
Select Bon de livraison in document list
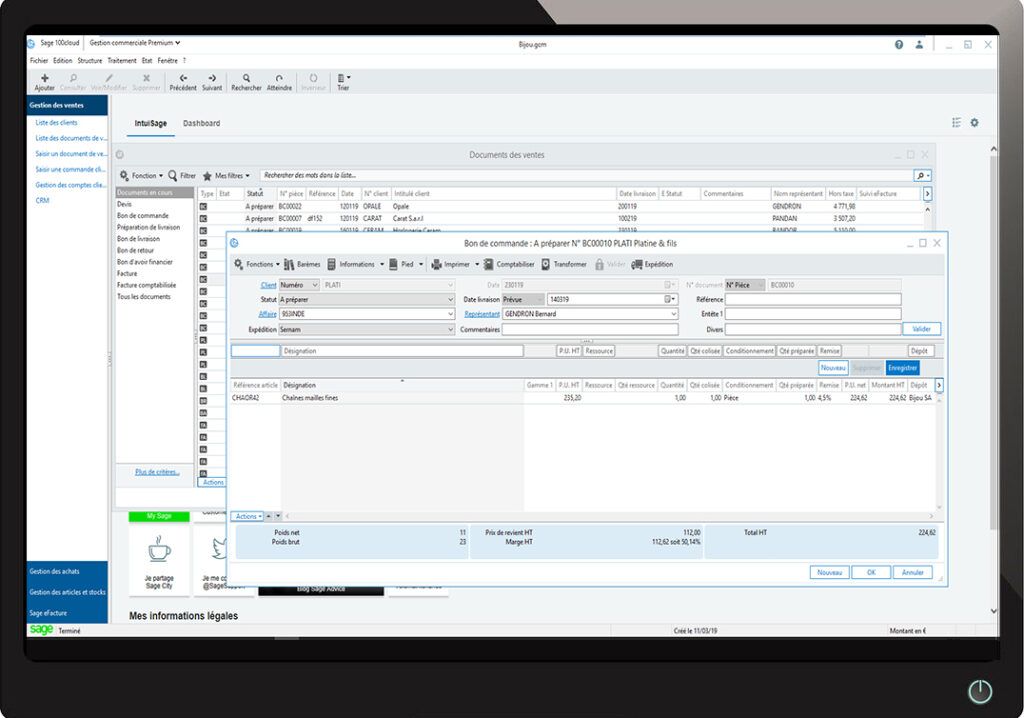pos(138,239)
